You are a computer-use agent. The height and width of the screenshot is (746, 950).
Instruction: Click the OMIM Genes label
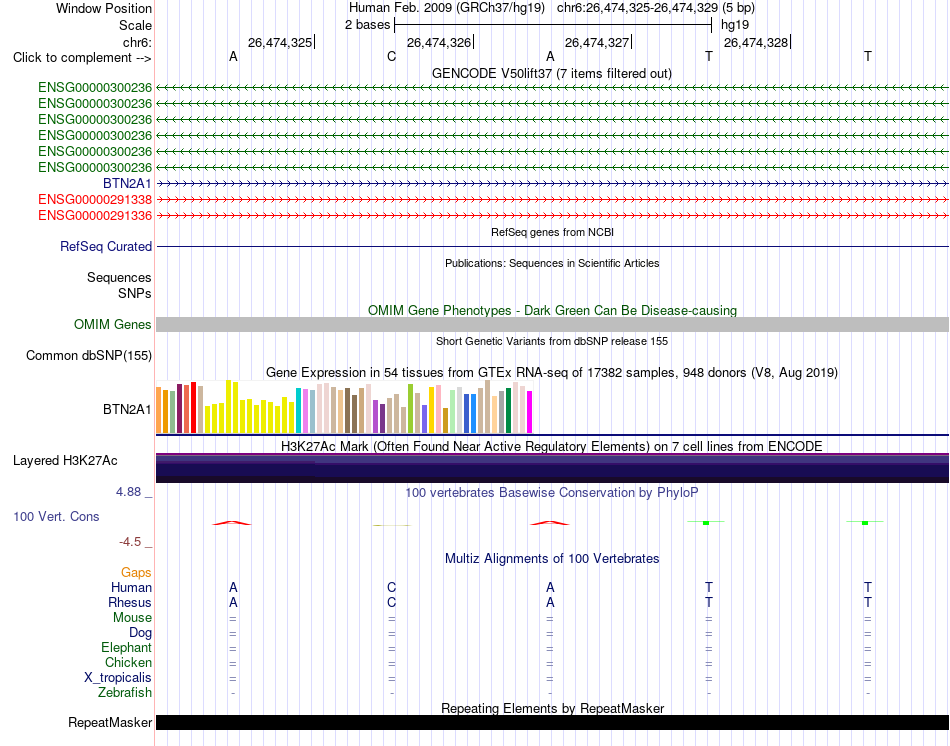(x=113, y=325)
